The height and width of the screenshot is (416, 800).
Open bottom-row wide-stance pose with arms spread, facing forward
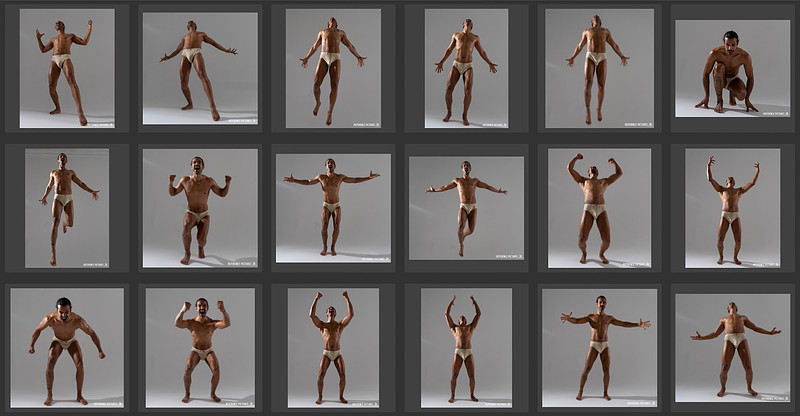[599, 347]
